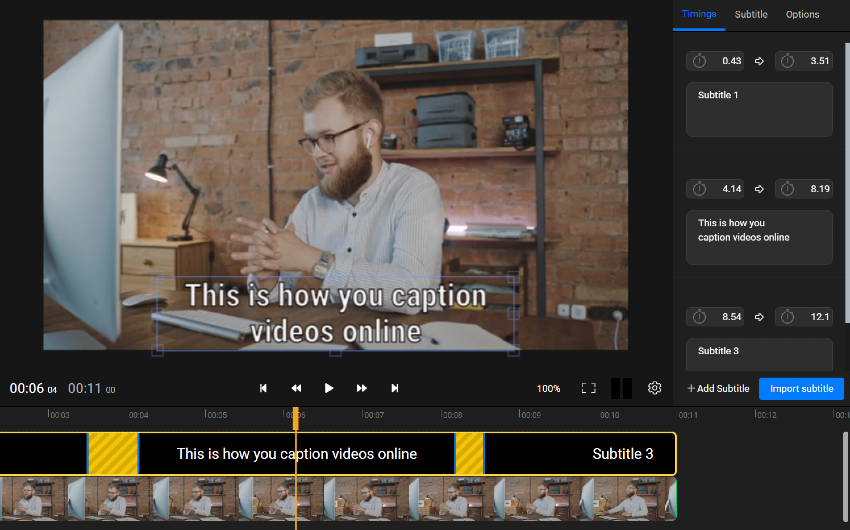Click the Subtitle 3 text box in panel

[x=759, y=355]
